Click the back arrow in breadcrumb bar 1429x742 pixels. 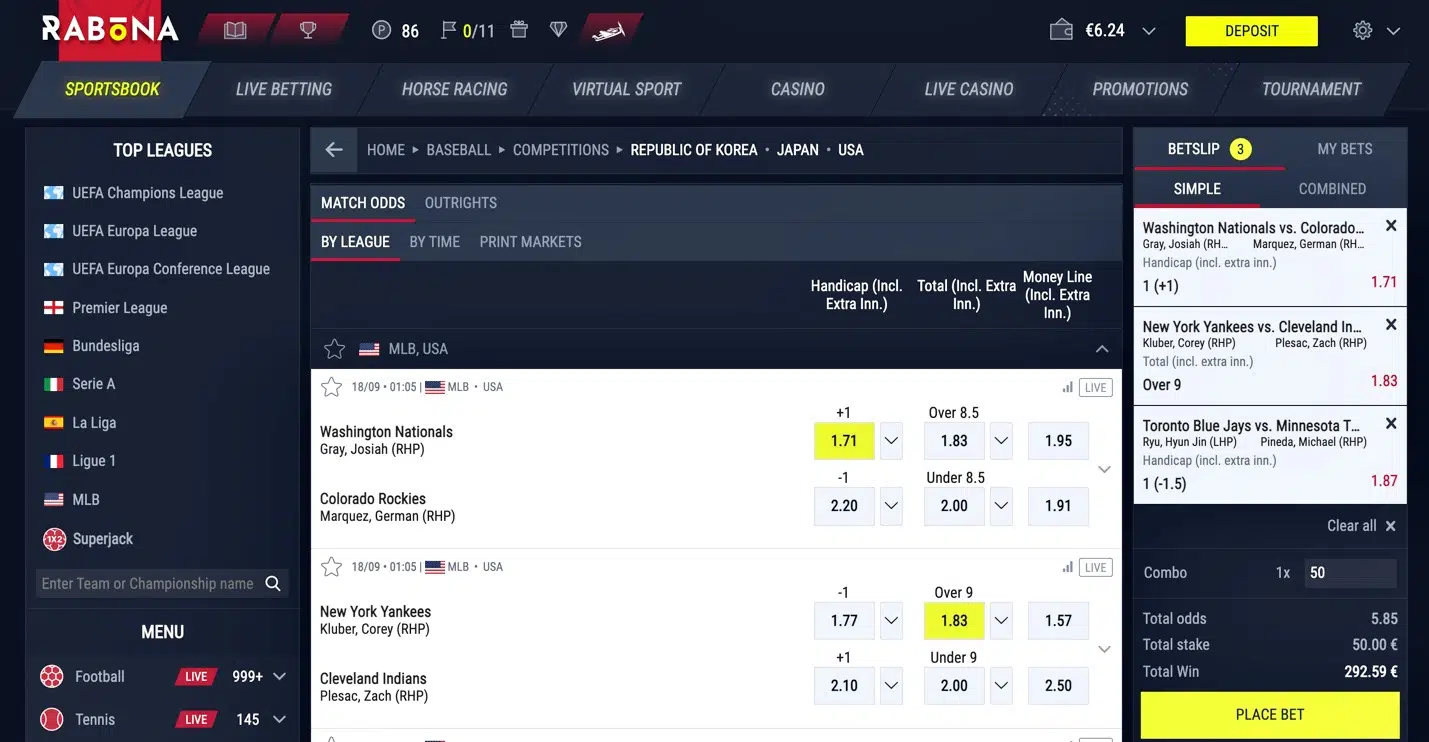[334, 150]
